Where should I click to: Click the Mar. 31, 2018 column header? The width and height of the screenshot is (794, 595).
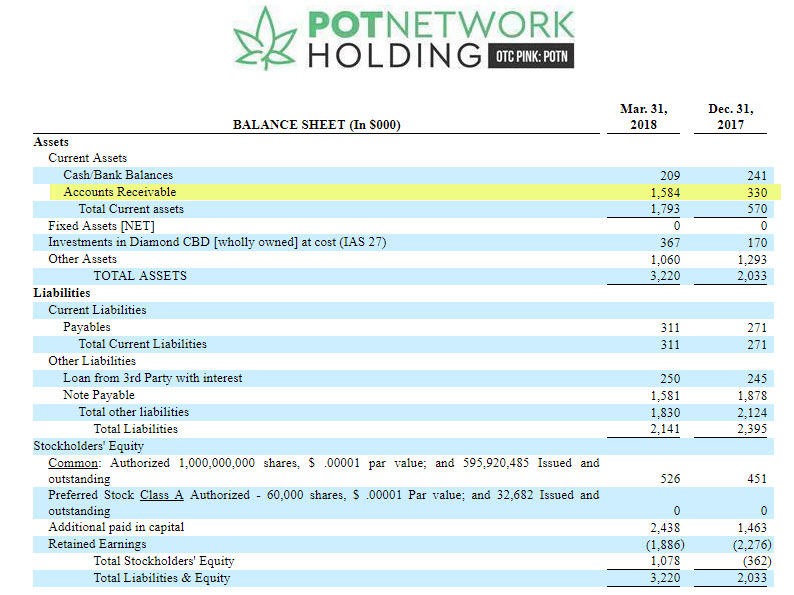tap(644, 116)
